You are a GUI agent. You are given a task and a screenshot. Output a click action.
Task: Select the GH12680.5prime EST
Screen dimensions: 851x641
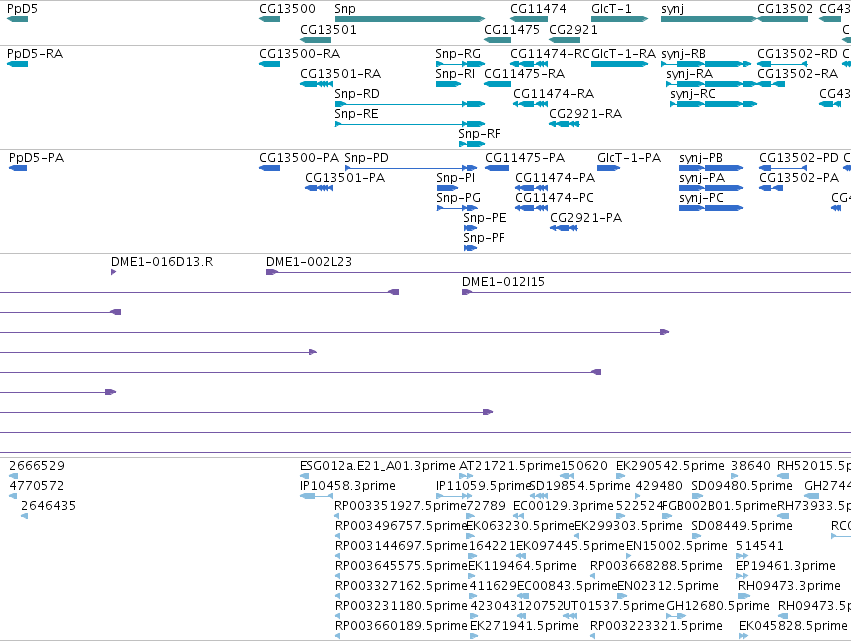676,617
